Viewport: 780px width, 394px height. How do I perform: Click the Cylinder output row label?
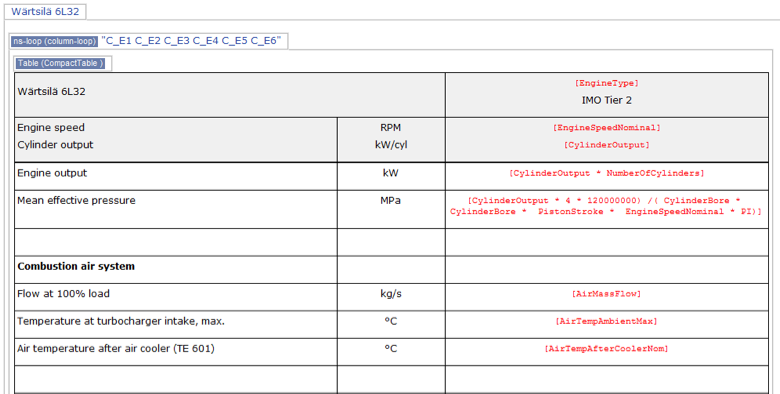[x=55, y=145]
